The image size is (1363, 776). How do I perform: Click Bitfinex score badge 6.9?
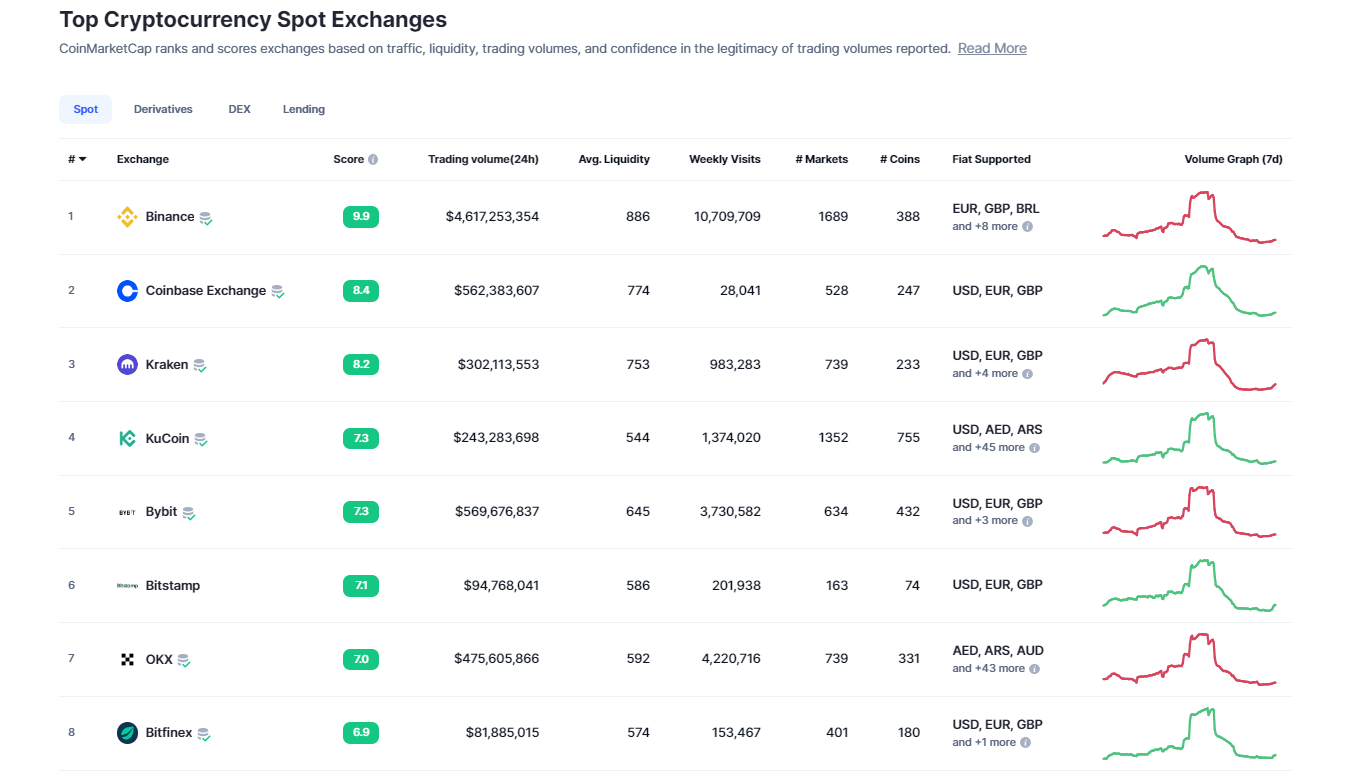361,733
